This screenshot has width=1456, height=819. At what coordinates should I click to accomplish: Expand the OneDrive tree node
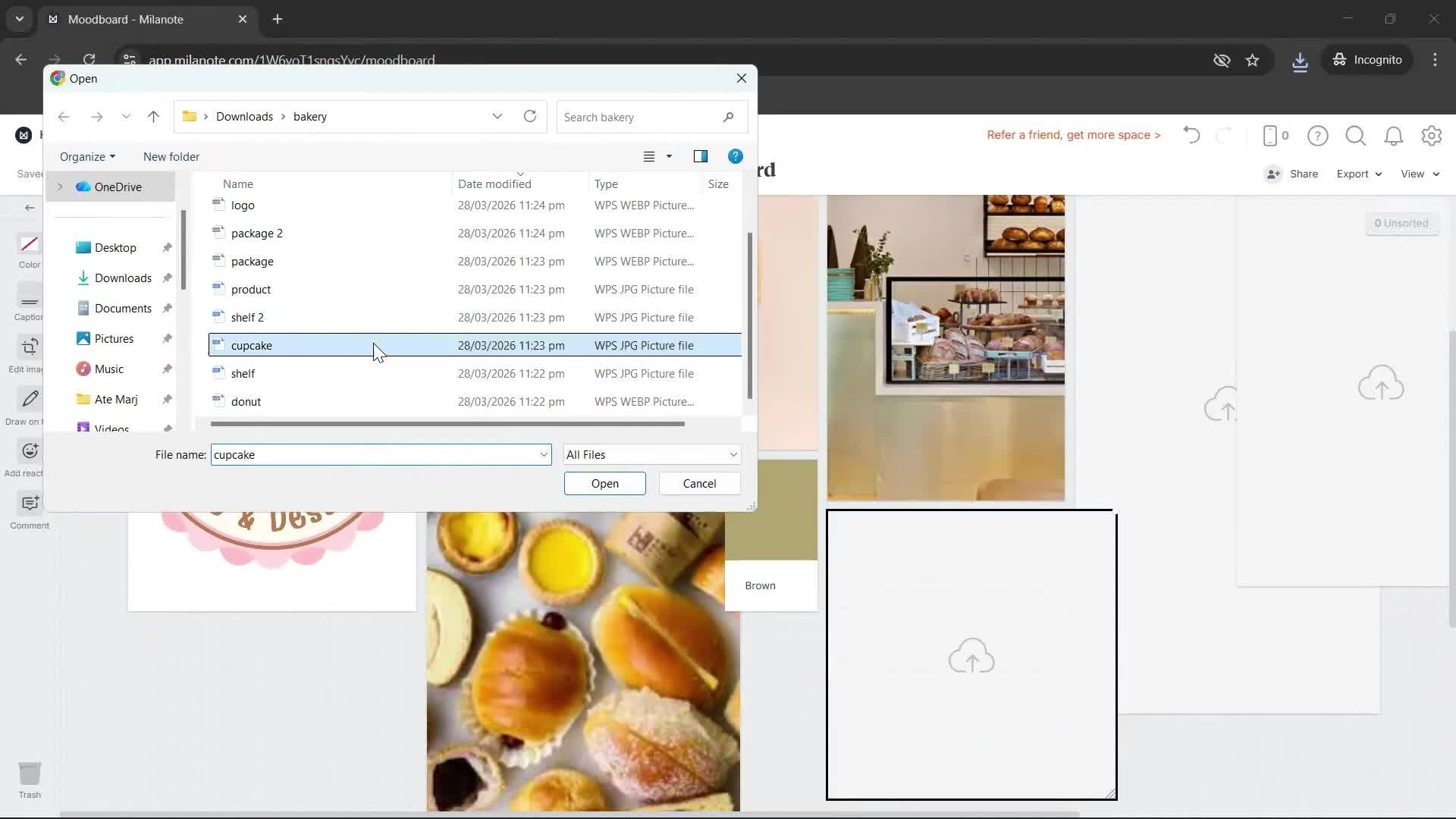60,187
